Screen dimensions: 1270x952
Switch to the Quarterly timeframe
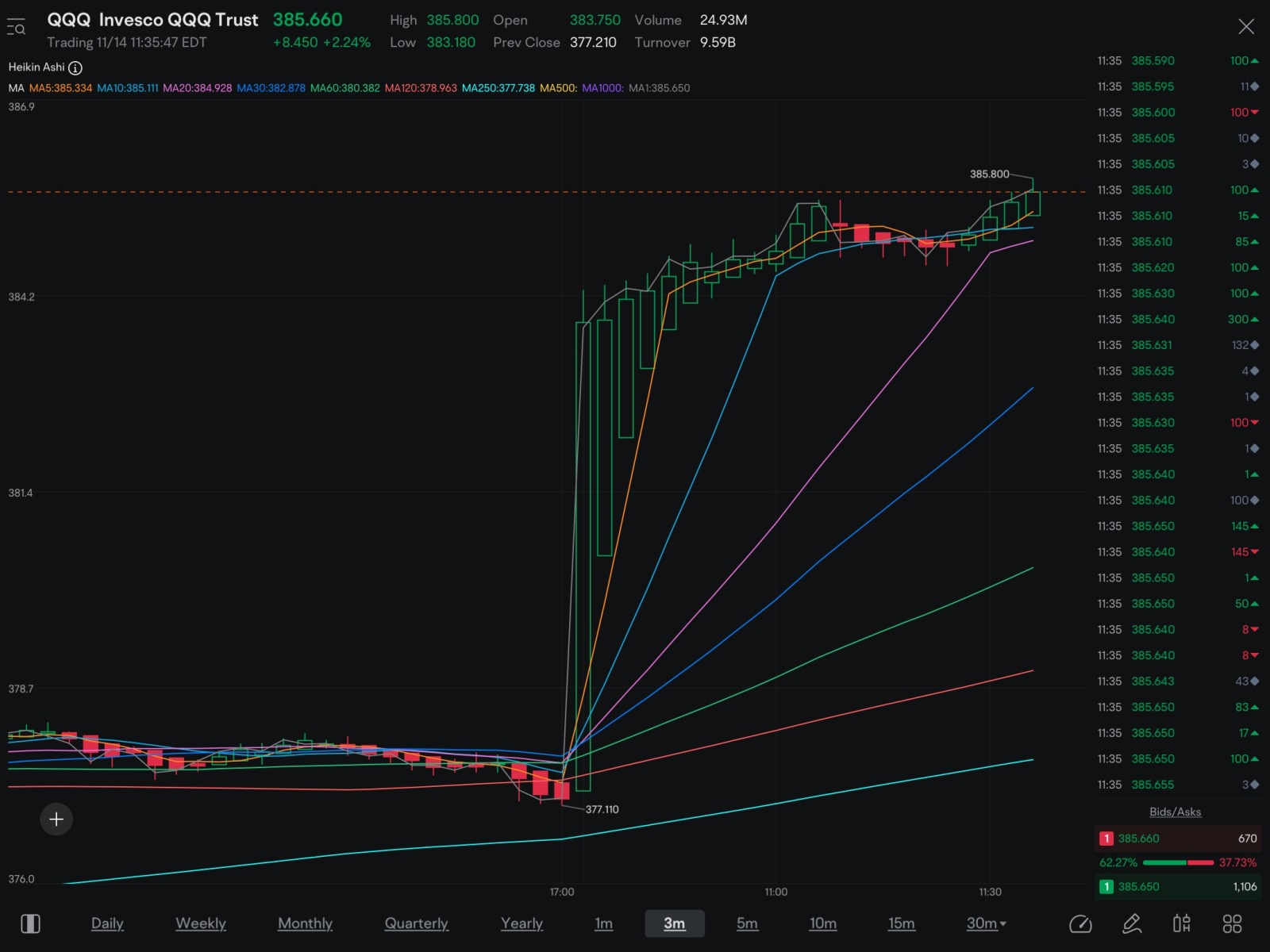(x=417, y=923)
